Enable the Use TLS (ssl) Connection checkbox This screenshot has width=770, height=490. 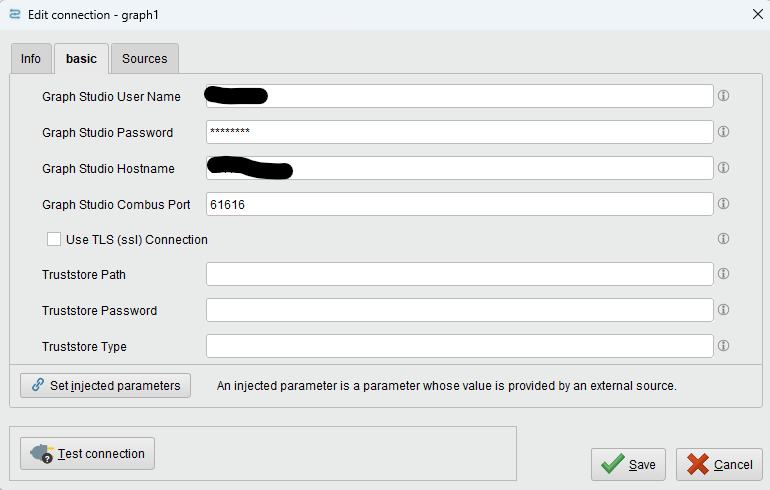point(54,239)
